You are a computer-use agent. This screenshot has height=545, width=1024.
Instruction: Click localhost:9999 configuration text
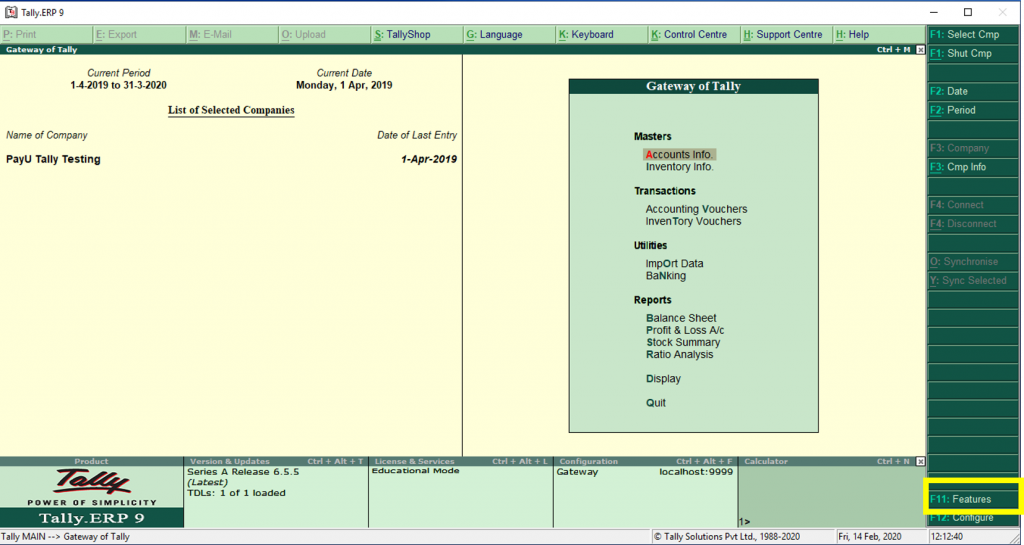coord(696,472)
